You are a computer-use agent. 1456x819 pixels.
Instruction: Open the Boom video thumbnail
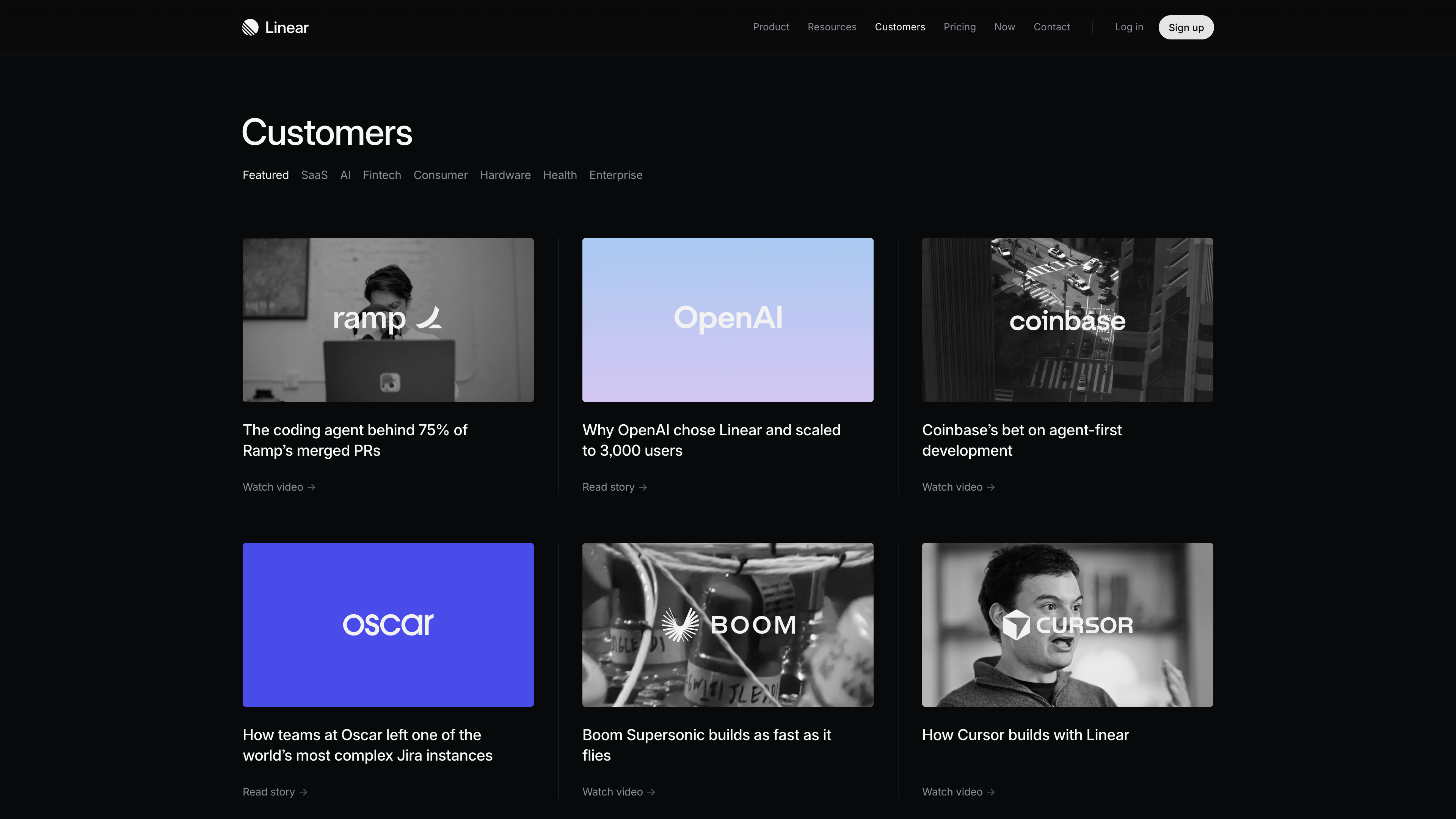tap(728, 624)
